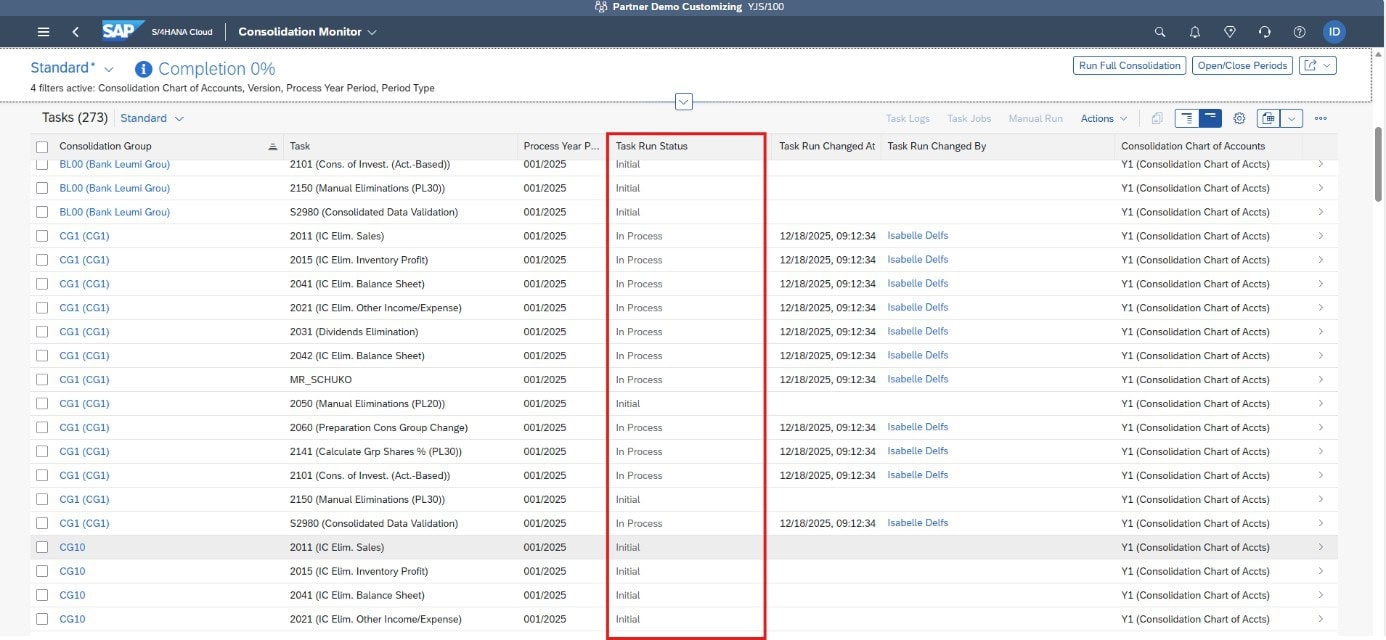Open more options overflow menu in toolbar

pos(1320,118)
